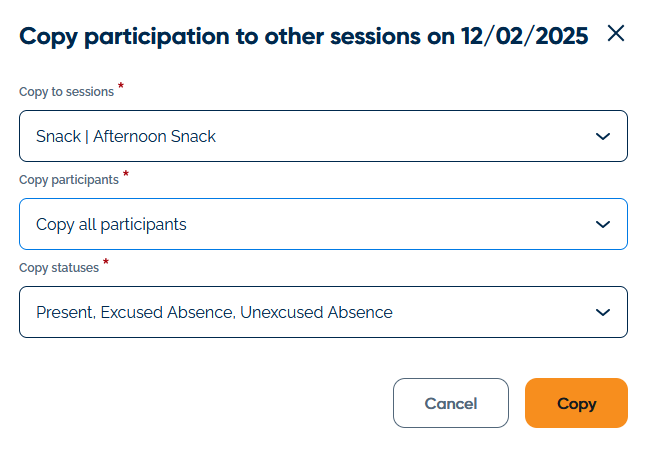This screenshot has width=646, height=449.
Task: Click the red asterisk beside Copy participants
Action: point(126,175)
